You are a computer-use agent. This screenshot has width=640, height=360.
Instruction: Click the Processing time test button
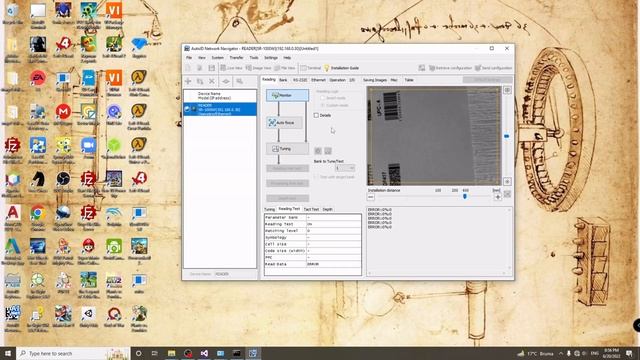287,183
